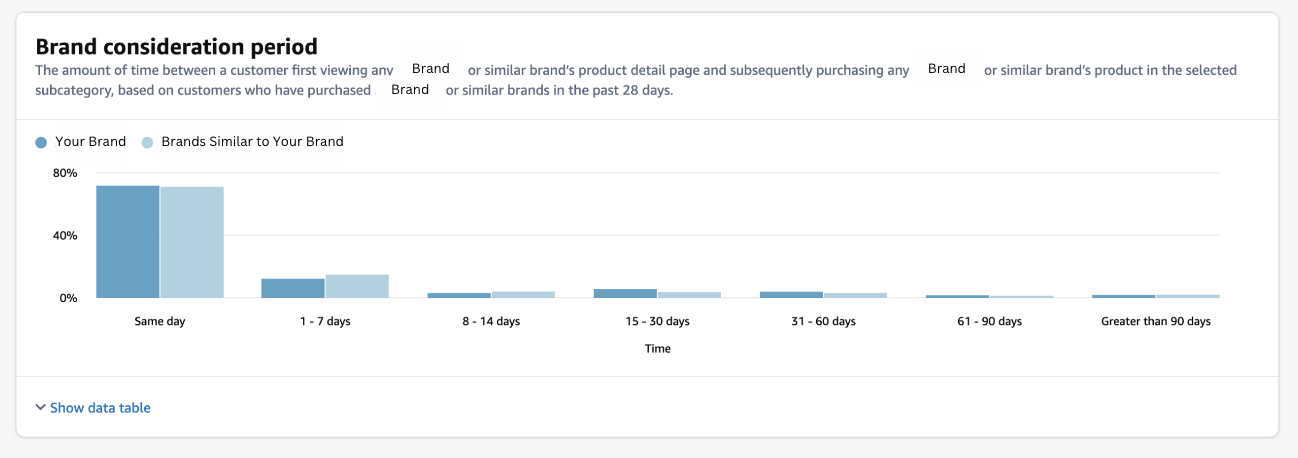
Task: Select Your Brand bar for Same day
Action: 128,242
